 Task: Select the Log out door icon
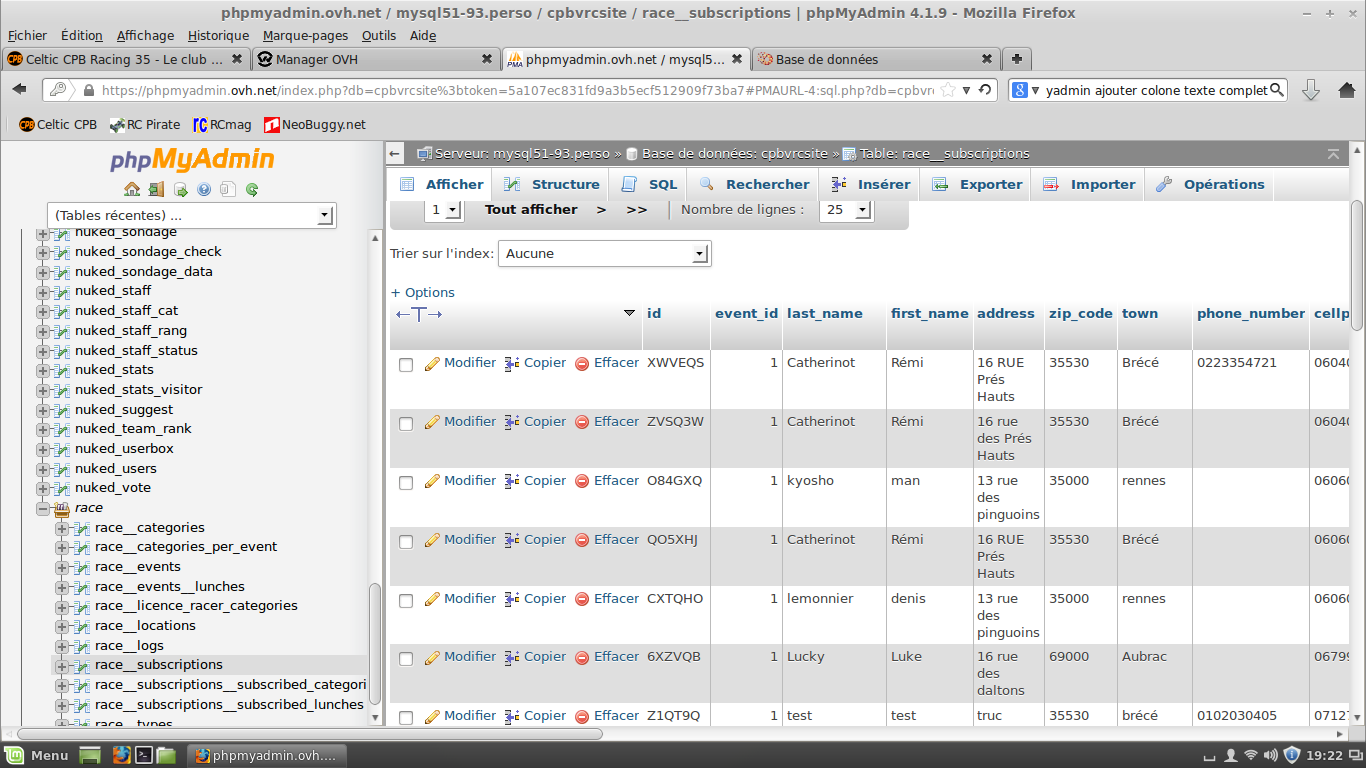156,189
